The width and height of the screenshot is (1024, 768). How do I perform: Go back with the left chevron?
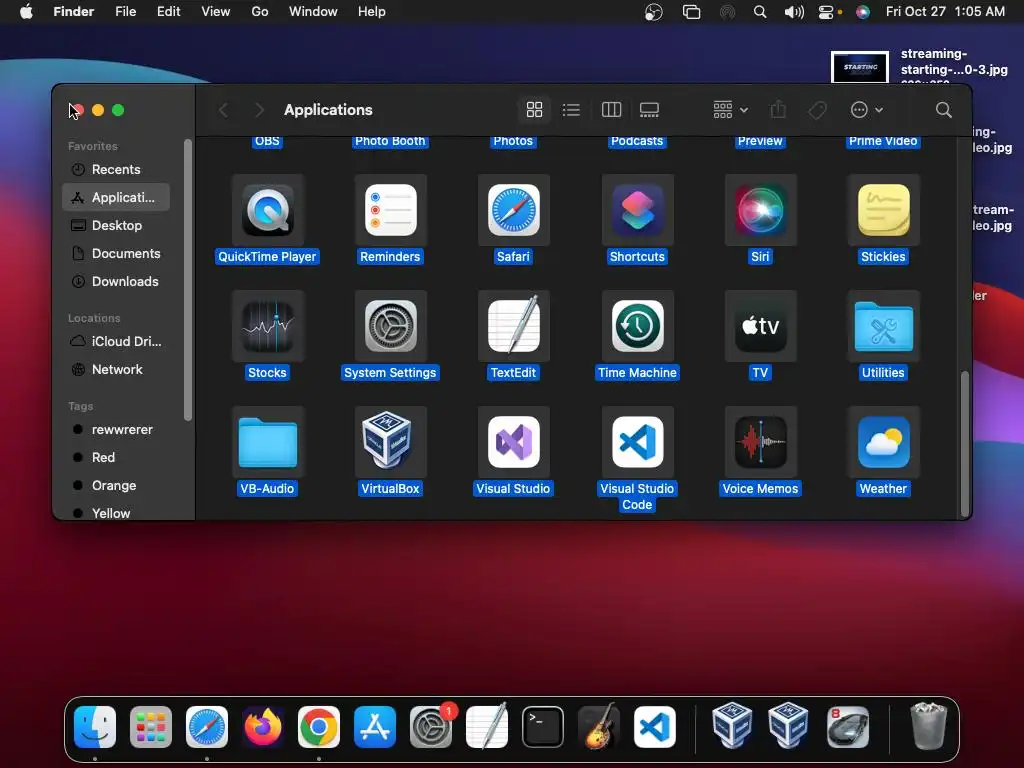[223, 110]
